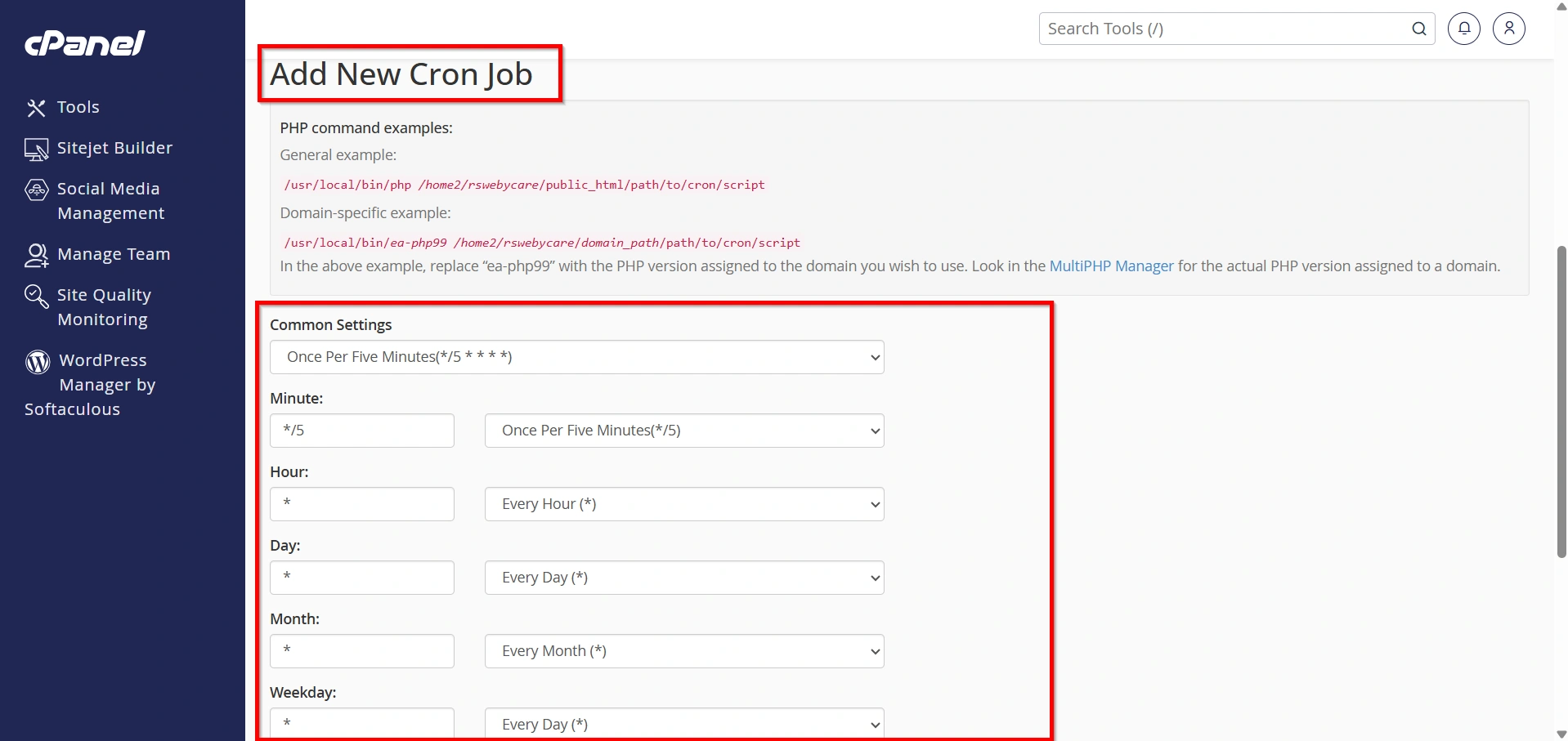Click the Site Quality Monitoring magnifier icon
The image size is (1568, 741).
pos(36,296)
